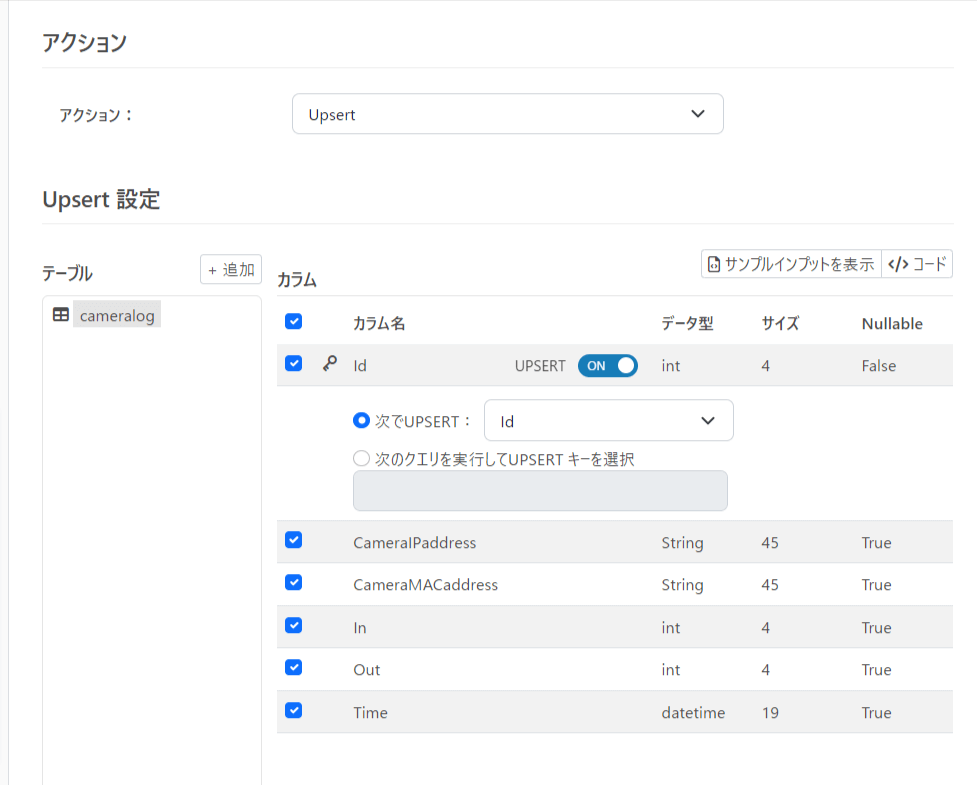Uncheck the Out column checkbox
This screenshot has width=977, height=785.
pyautogui.click(x=293, y=667)
